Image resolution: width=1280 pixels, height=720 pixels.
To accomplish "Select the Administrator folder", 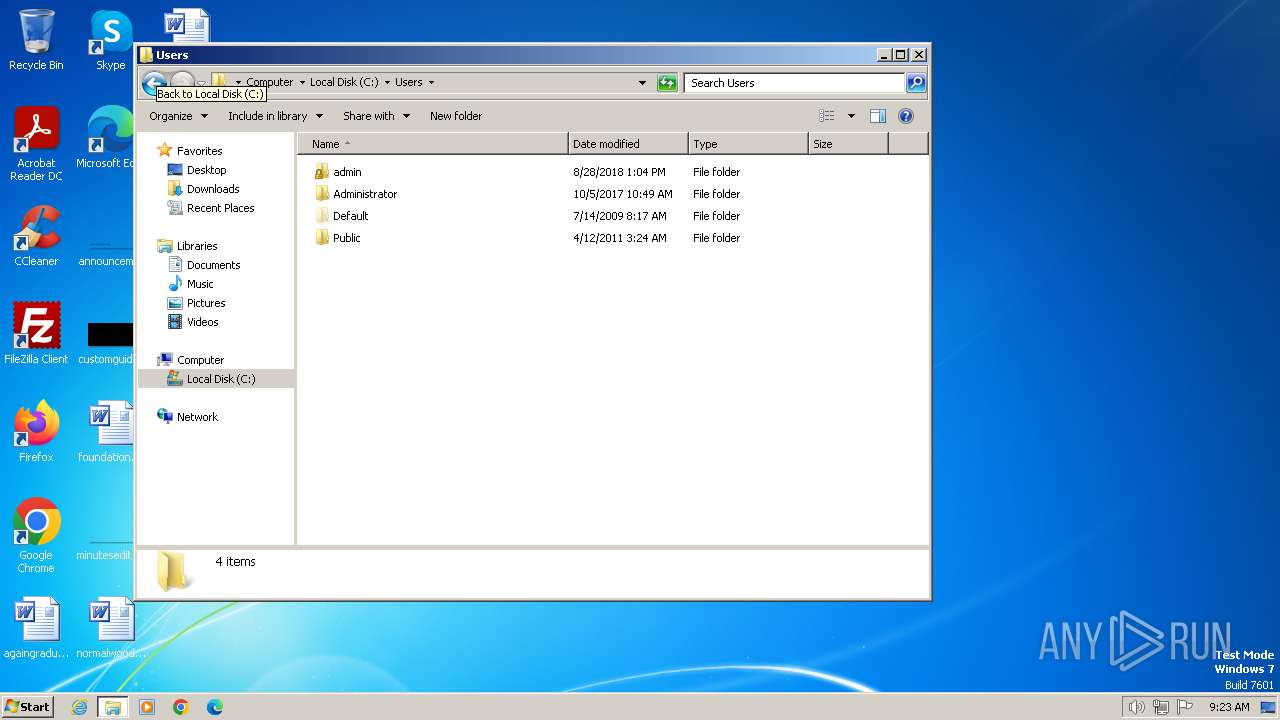I will tap(356, 194).
